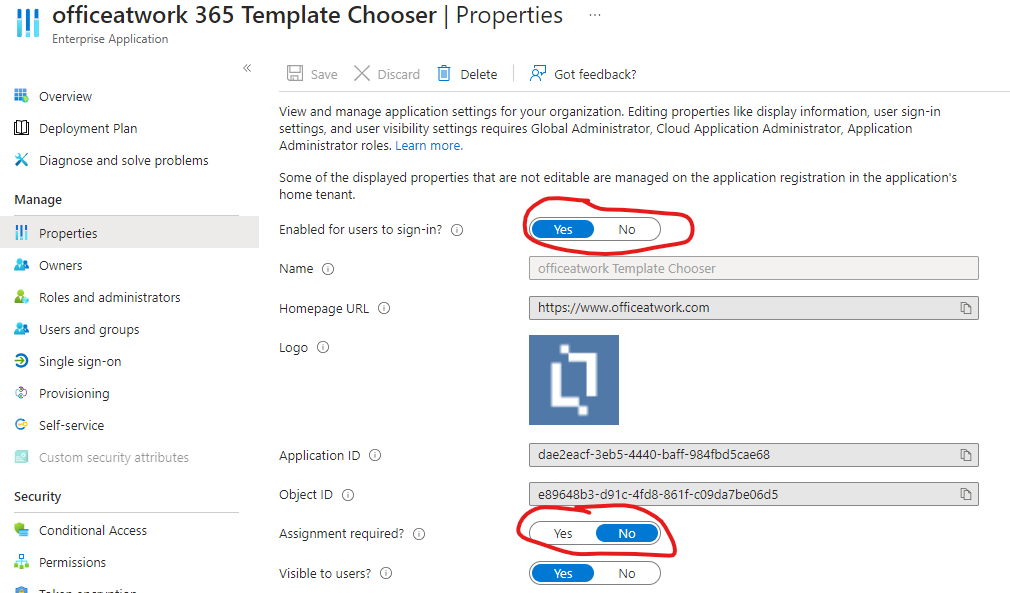Open Single sign-on in sidebar
The height and width of the screenshot is (593, 1010).
(x=80, y=362)
